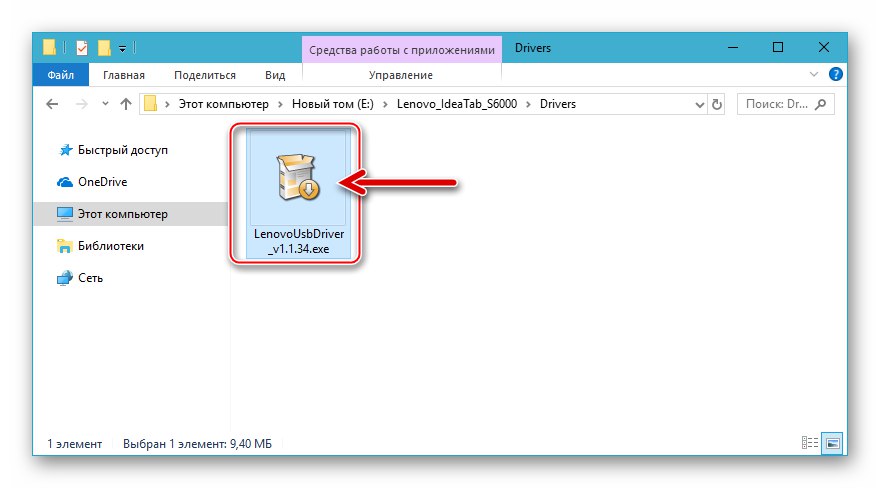The image size is (880, 488).
Task: Select OneDrive in the navigation pane
Action: (x=102, y=182)
